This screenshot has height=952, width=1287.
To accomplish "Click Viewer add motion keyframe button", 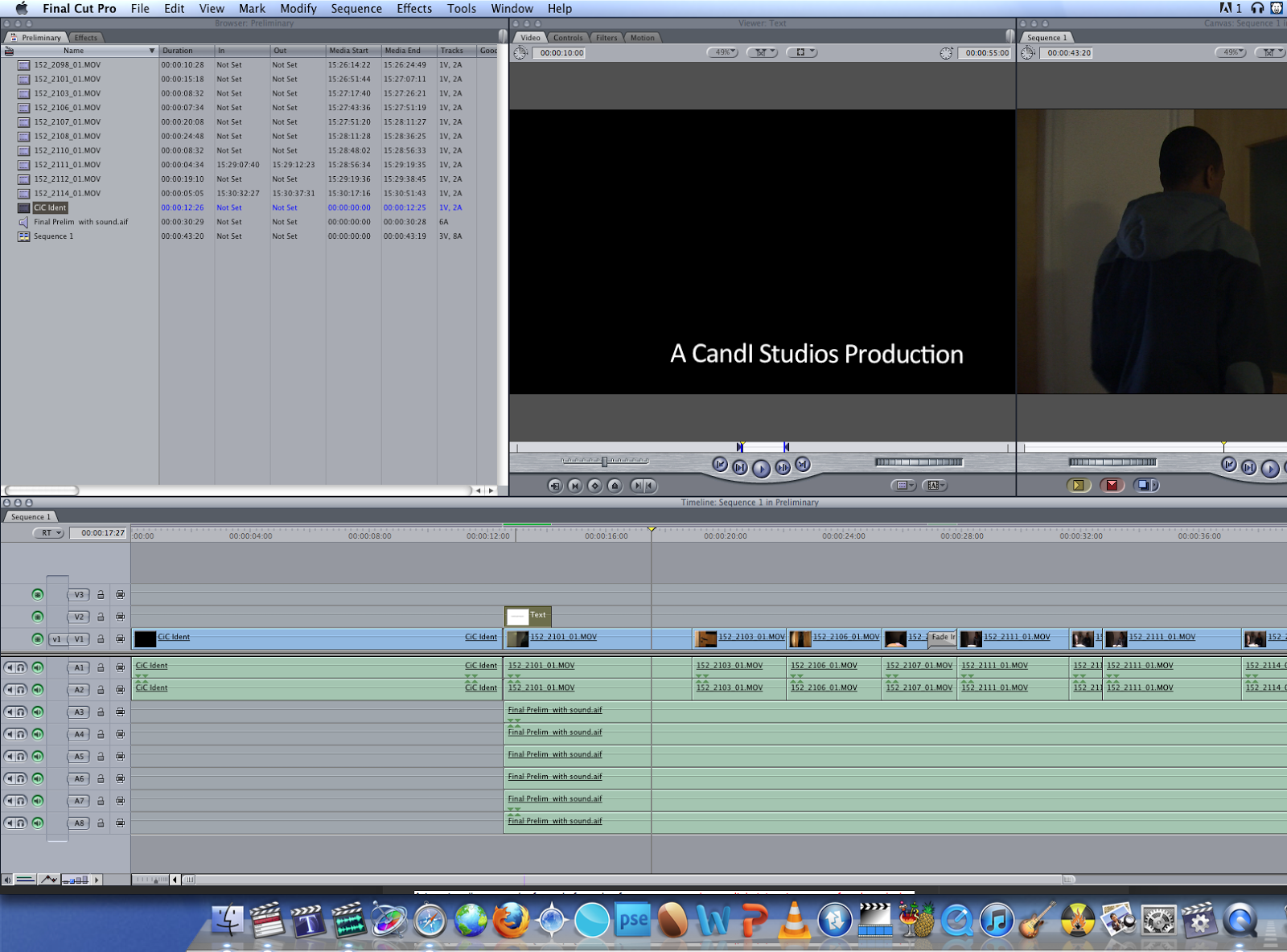I will pyautogui.click(x=594, y=486).
